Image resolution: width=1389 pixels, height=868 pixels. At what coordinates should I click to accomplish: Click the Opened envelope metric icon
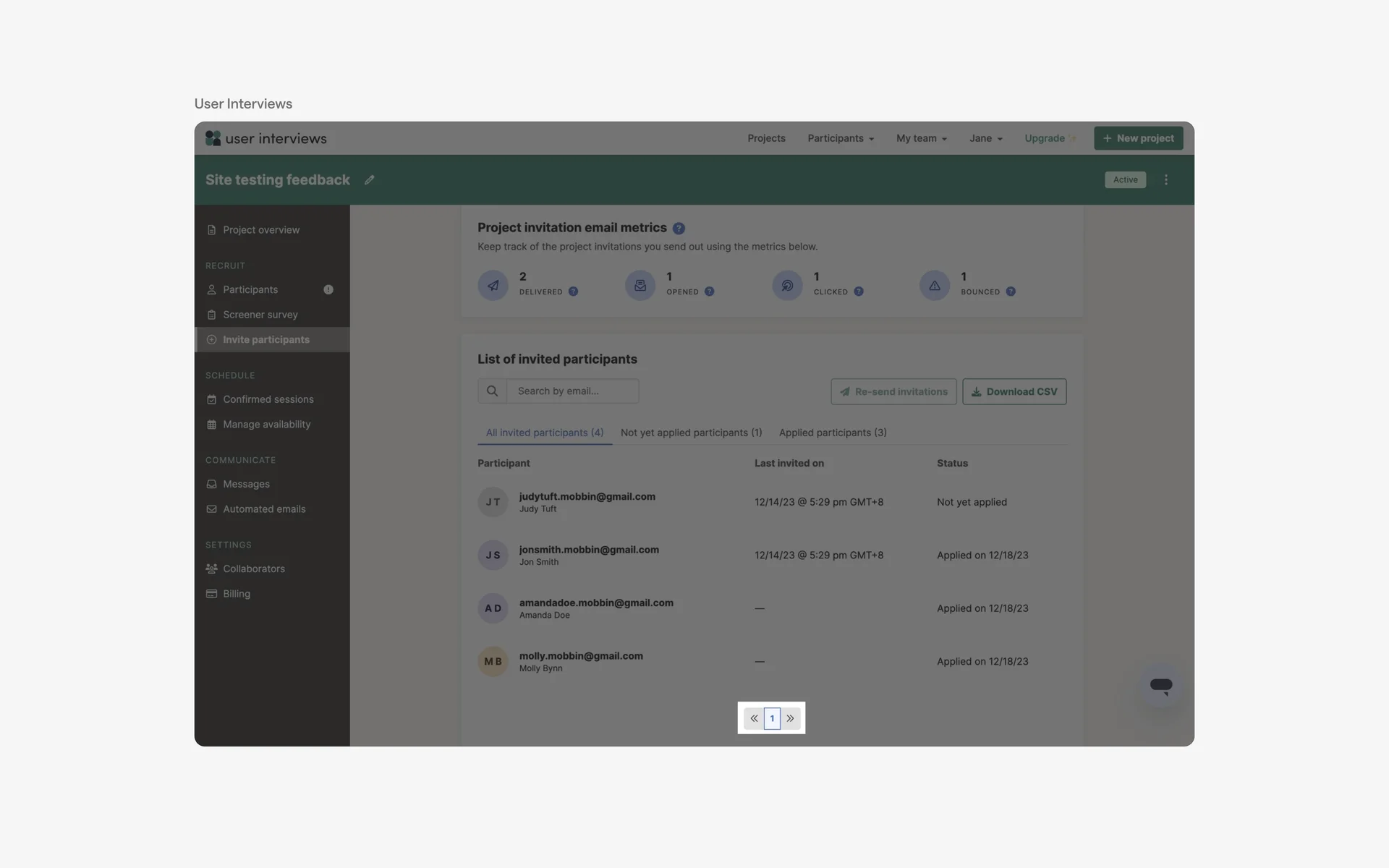[640, 285]
